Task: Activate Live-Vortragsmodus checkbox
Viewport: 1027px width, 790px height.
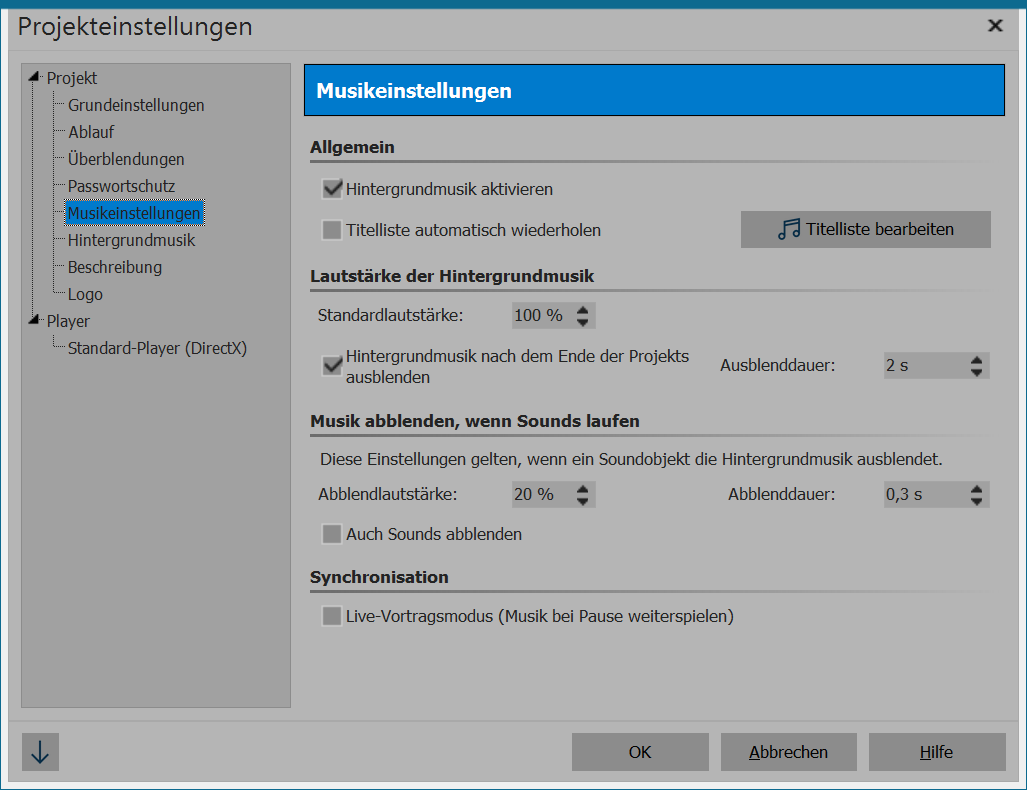Action: tap(331, 617)
